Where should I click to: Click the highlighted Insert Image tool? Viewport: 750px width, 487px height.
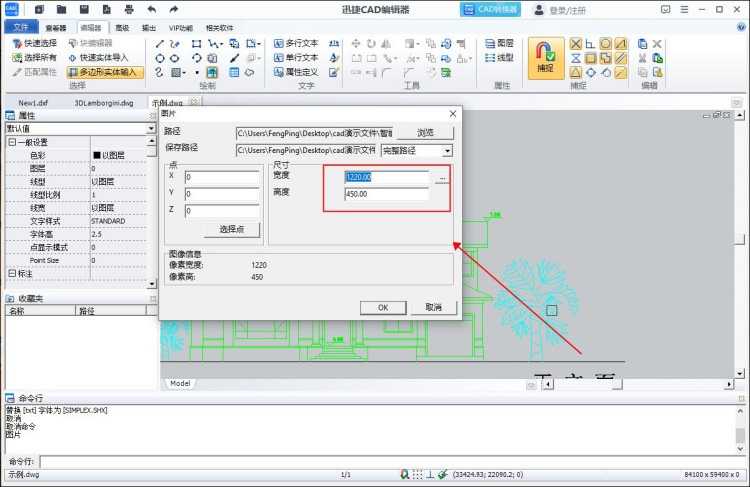tap(212, 72)
